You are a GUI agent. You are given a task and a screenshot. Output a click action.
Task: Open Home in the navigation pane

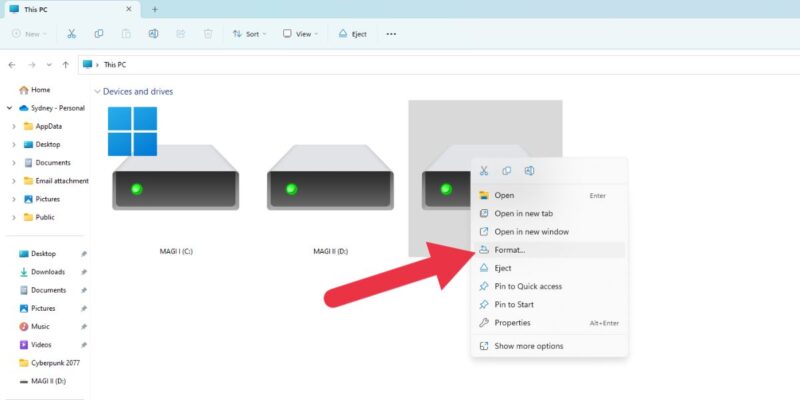pyautogui.click(x=35, y=90)
